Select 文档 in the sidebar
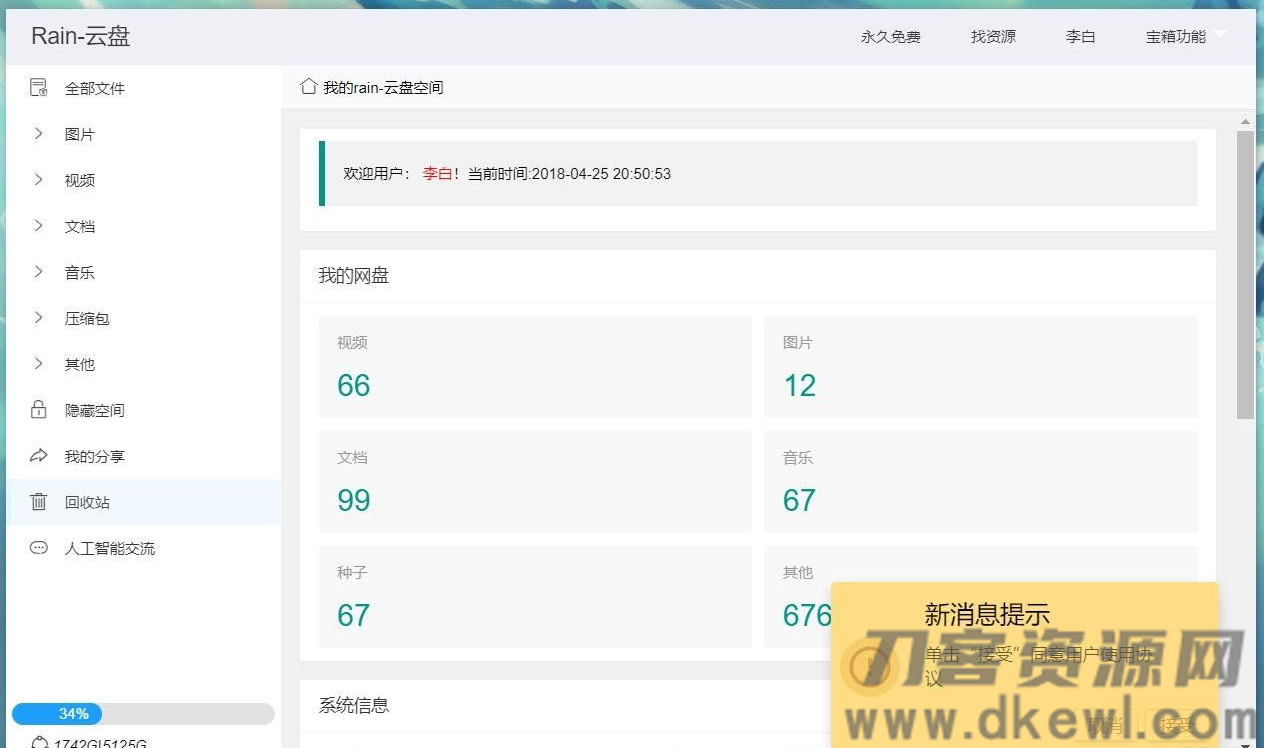This screenshot has height=748, width=1264. [80, 226]
